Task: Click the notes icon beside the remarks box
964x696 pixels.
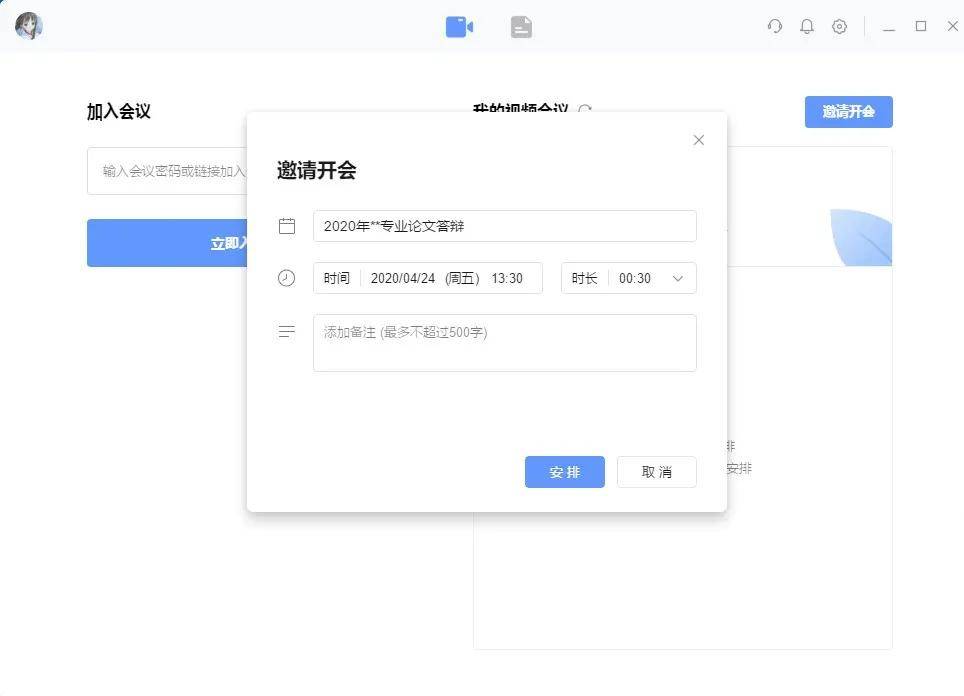Action: [x=287, y=332]
